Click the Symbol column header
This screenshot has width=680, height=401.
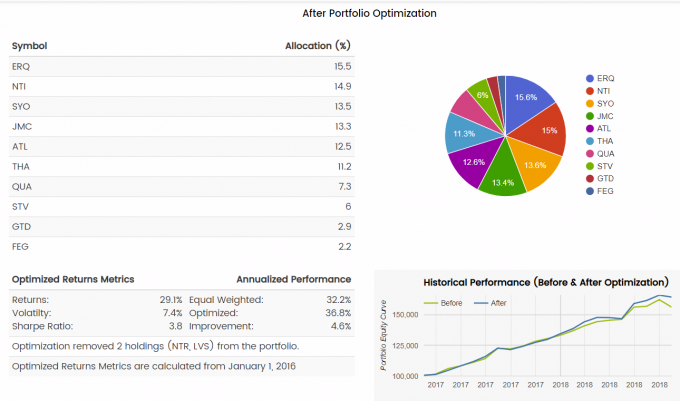coord(29,46)
